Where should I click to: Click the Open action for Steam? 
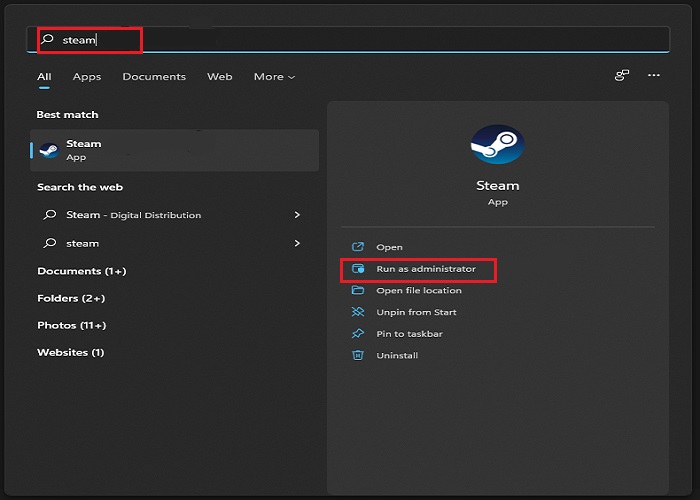(x=389, y=247)
